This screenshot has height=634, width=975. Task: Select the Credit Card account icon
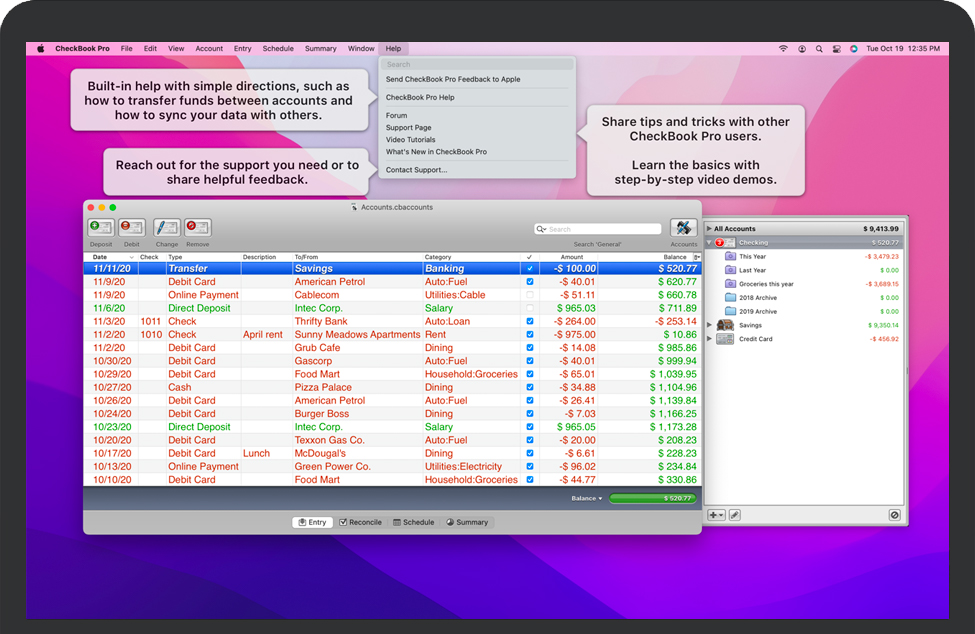[x=725, y=339]
